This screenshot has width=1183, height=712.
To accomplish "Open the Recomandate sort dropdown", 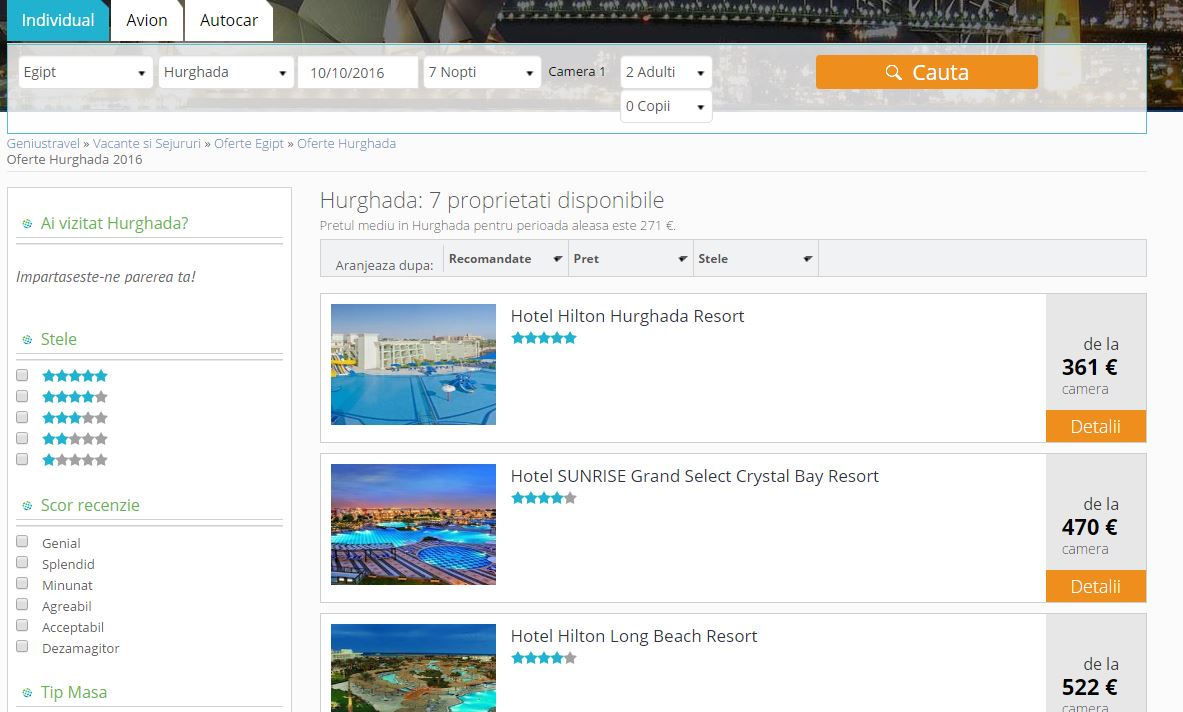I will pos(505,259).
